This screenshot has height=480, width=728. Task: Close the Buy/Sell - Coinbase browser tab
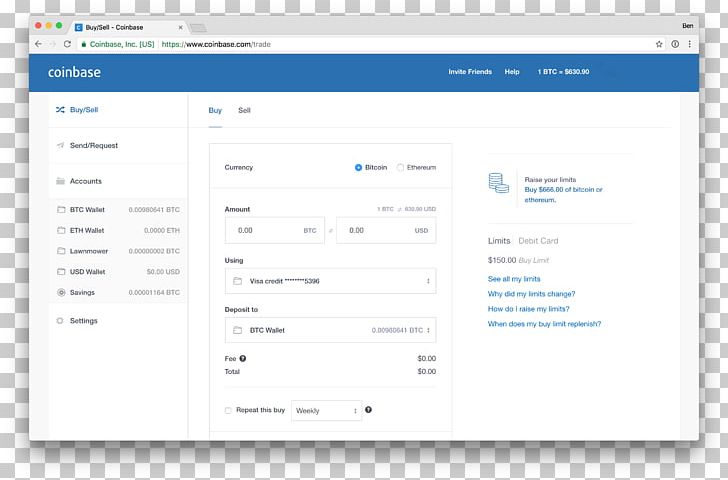click(x=181, y=27)
